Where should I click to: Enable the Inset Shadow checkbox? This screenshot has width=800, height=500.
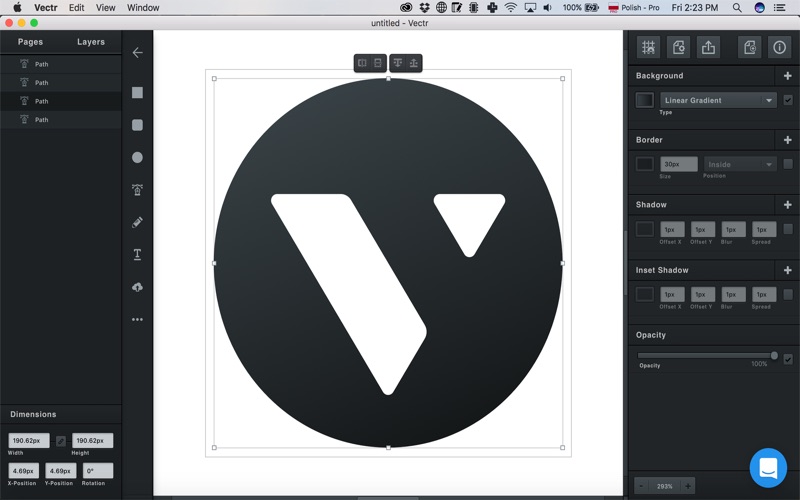coord(788,294)
